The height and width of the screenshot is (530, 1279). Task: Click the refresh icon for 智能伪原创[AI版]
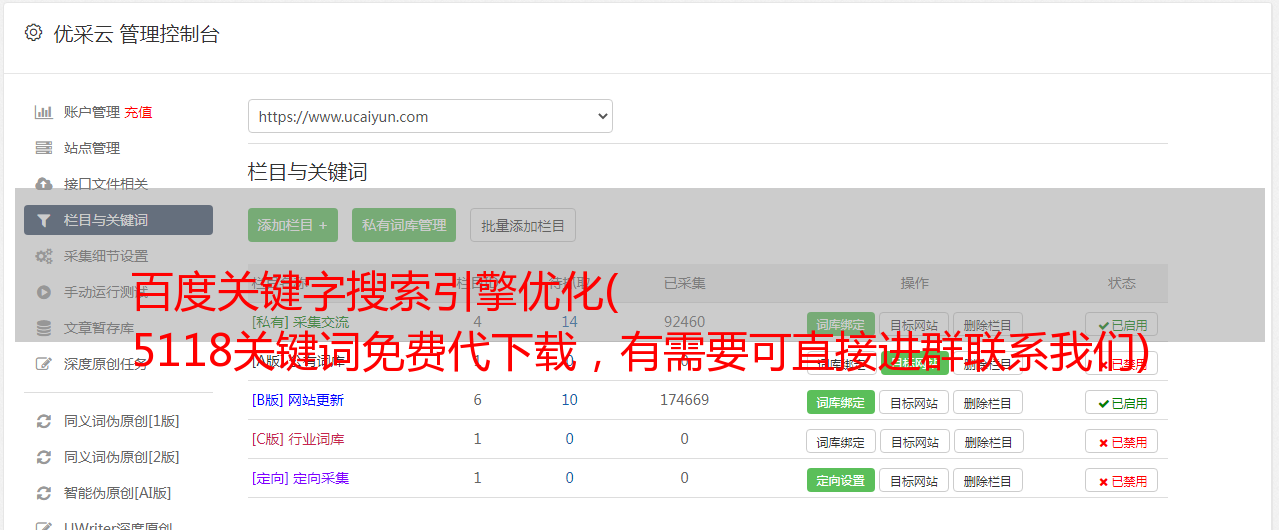[x=43, y=493]
